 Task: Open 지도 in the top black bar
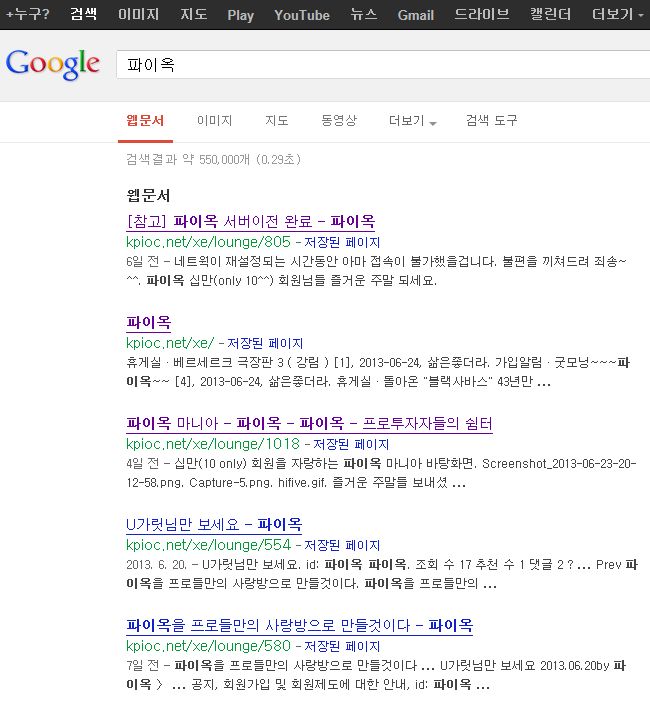pyautogui.click(x=194, y=15)
